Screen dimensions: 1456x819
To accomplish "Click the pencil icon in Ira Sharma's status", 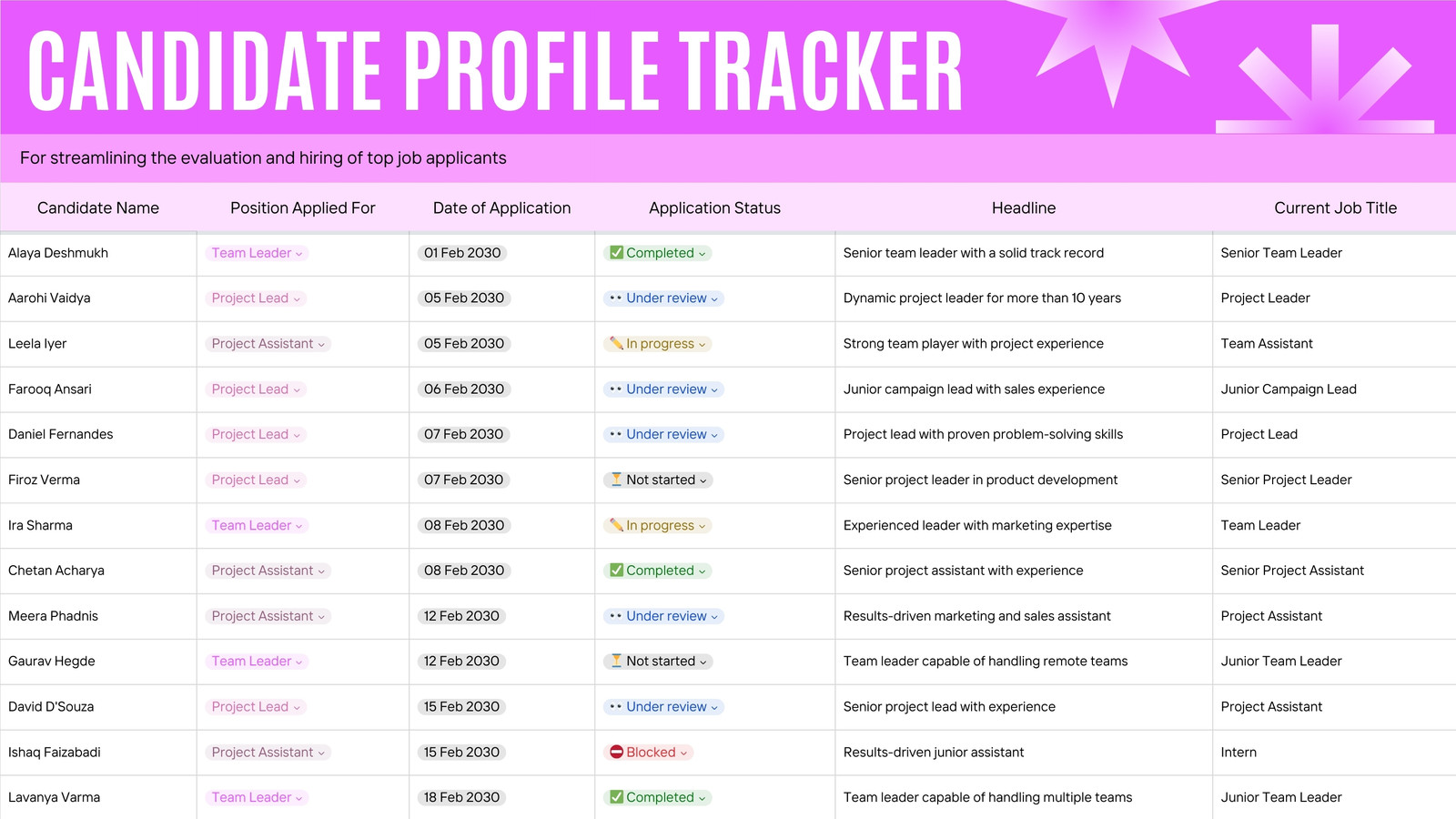I will (x=616, y=525).
